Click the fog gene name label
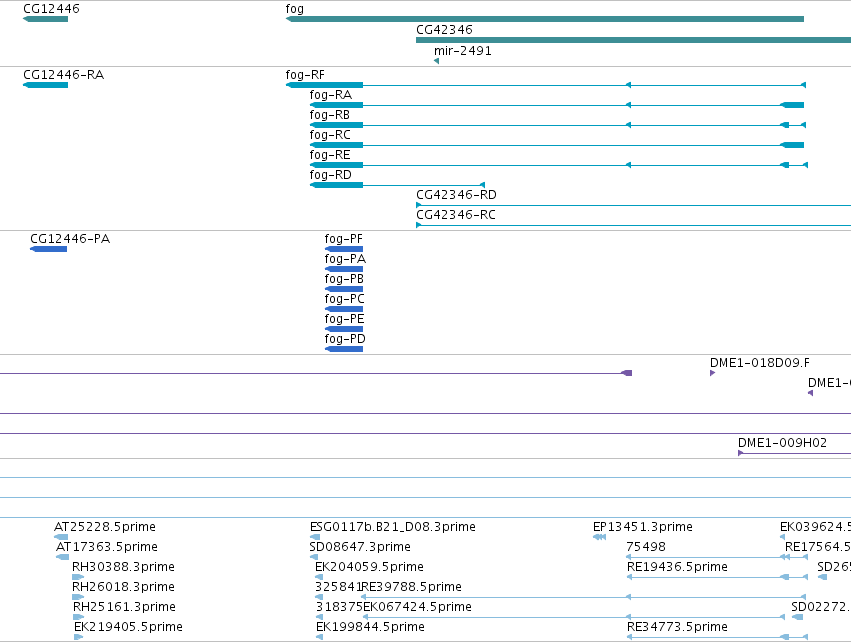 pos(295,9)
